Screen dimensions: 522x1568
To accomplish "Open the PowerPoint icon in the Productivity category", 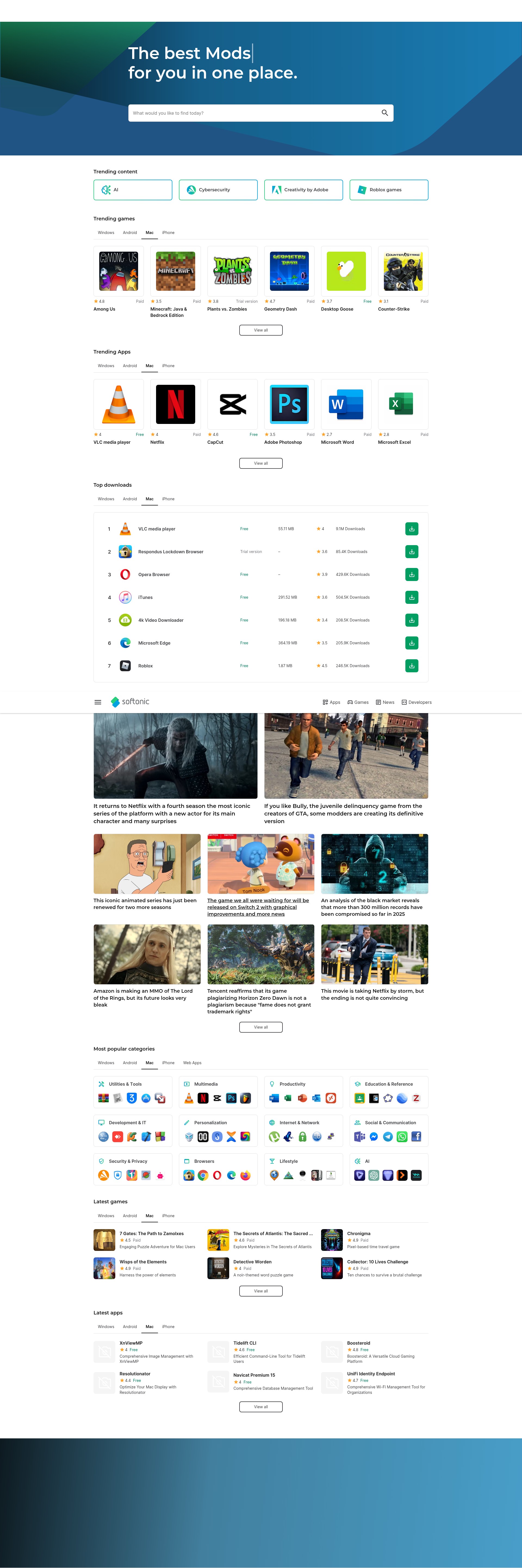I will click(x=302, y=1098).
